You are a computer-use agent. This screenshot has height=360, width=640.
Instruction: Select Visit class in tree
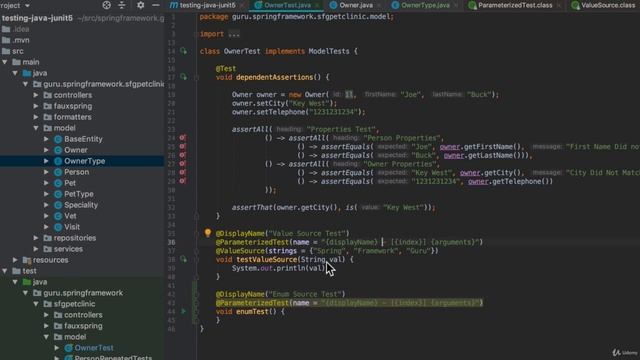[x=72, y=227]
